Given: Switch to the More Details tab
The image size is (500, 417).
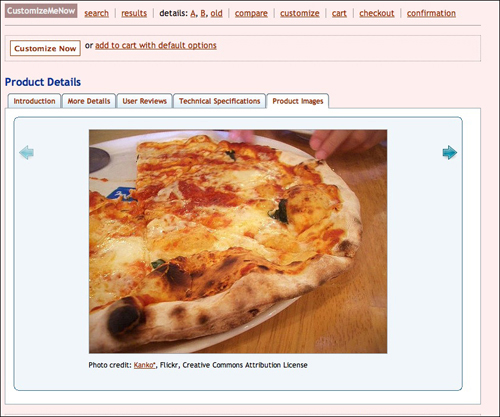Looking at the screenshot, I should [89, 101].
